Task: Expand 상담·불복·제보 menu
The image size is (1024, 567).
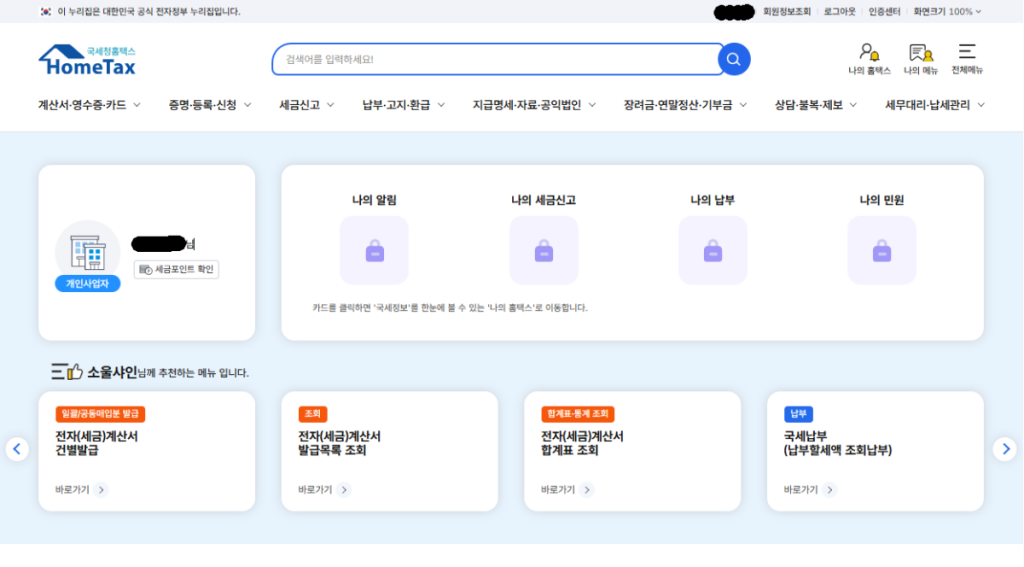Action: (x=816, y=105)
